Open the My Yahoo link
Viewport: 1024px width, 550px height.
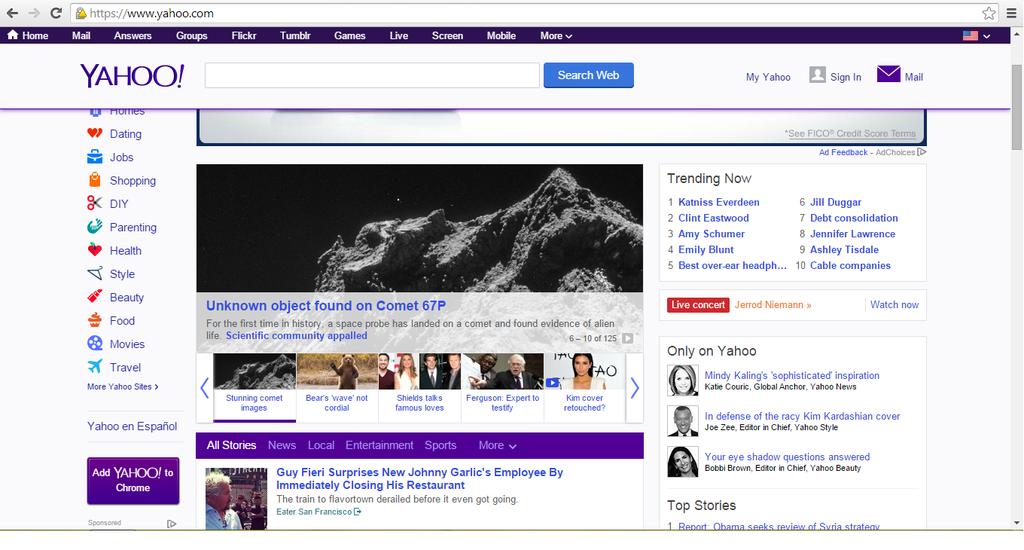(768, 77)
